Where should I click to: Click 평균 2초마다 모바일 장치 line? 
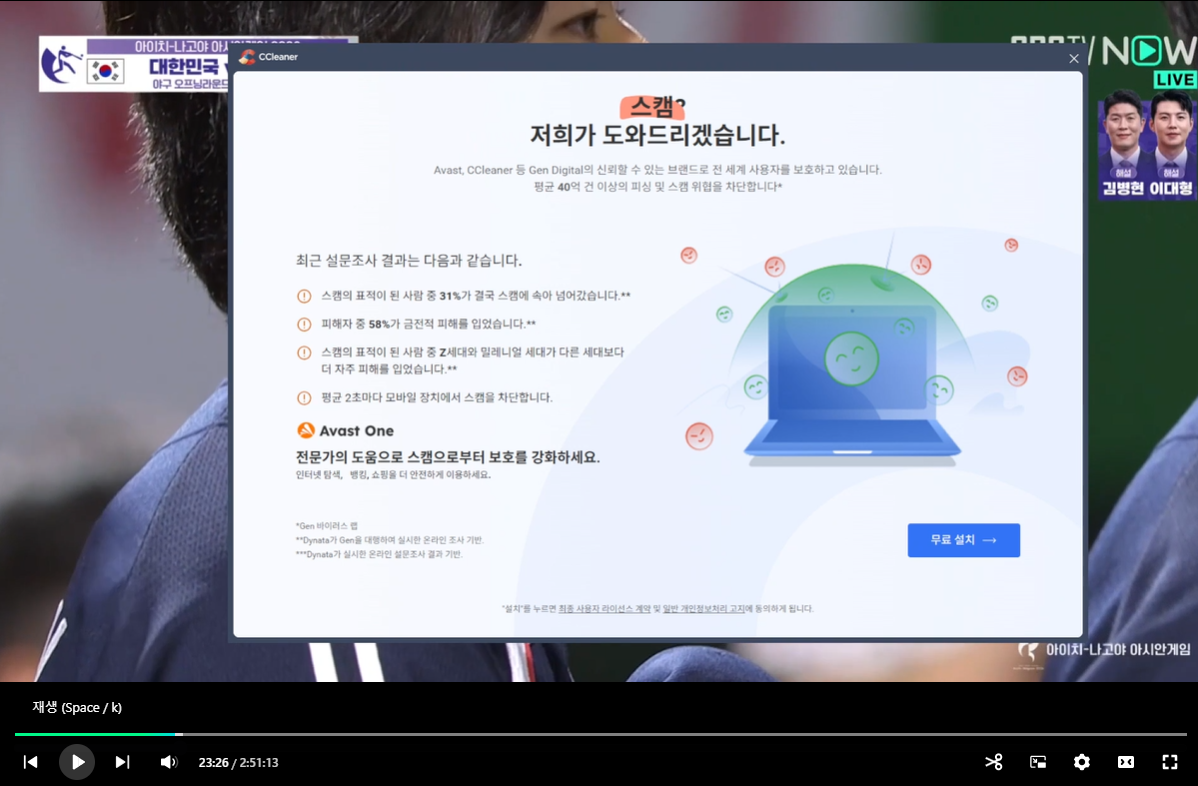click(x=425, y=397)
